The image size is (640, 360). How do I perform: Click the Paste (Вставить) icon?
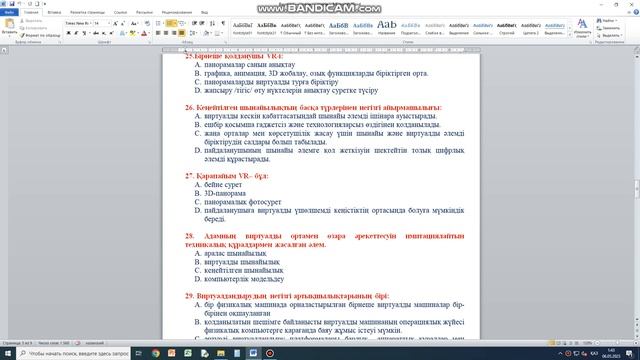pos(9,24)
